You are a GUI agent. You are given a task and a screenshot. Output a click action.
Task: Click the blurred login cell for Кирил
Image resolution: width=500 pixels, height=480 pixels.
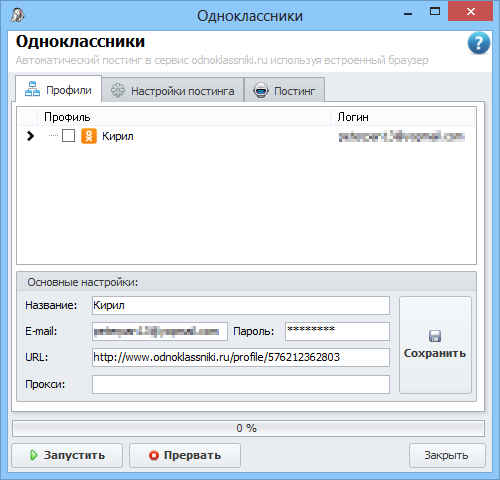pyautogui.click(x=402, y=136)
